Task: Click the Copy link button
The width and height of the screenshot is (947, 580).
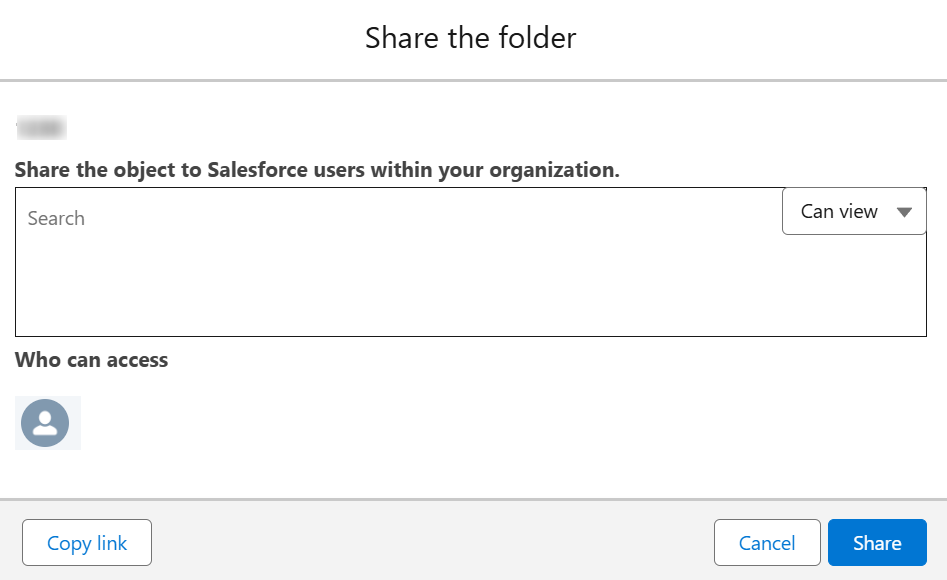Action: (x=86, y=542)
